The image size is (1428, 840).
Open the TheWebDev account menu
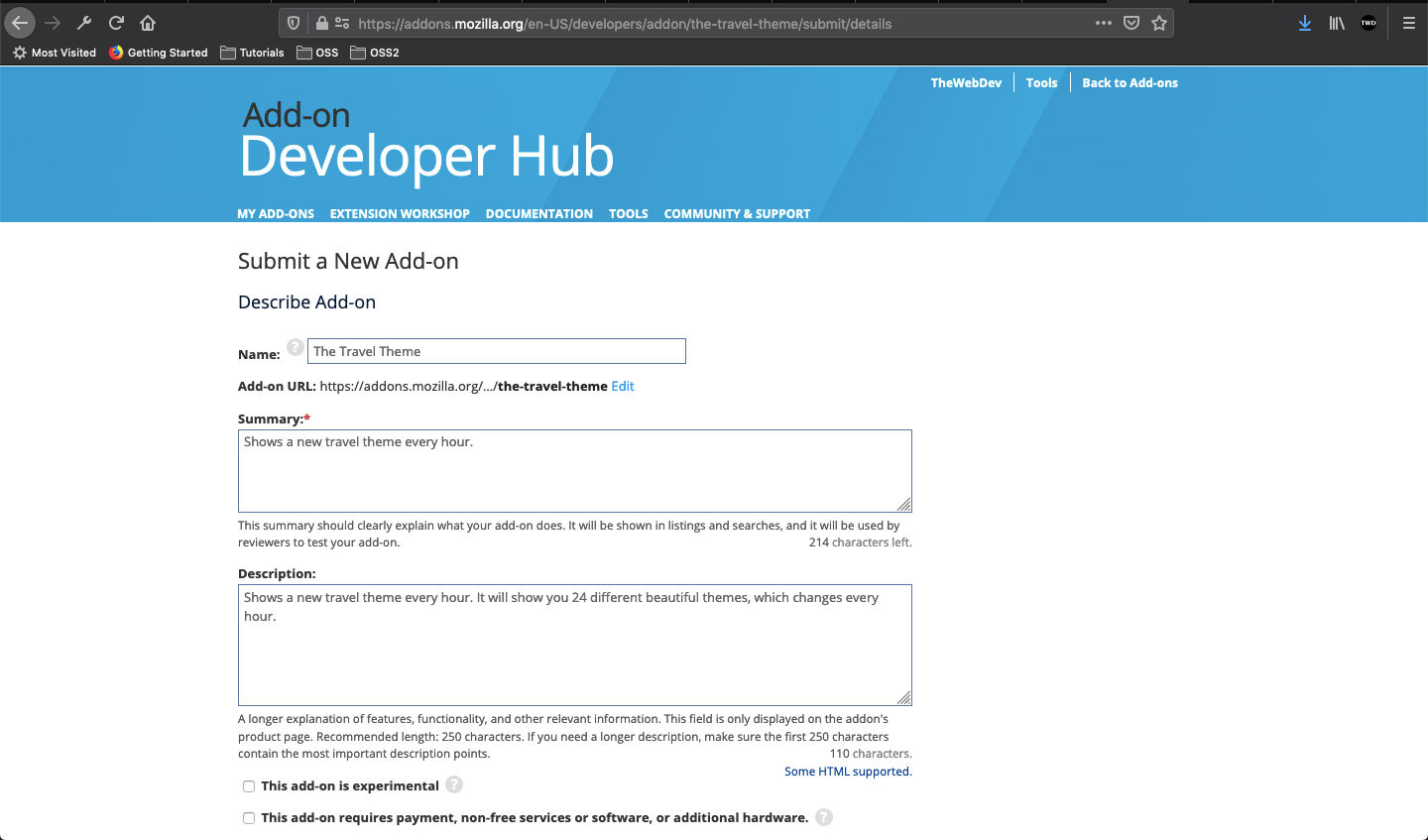(x=966, y=82)
